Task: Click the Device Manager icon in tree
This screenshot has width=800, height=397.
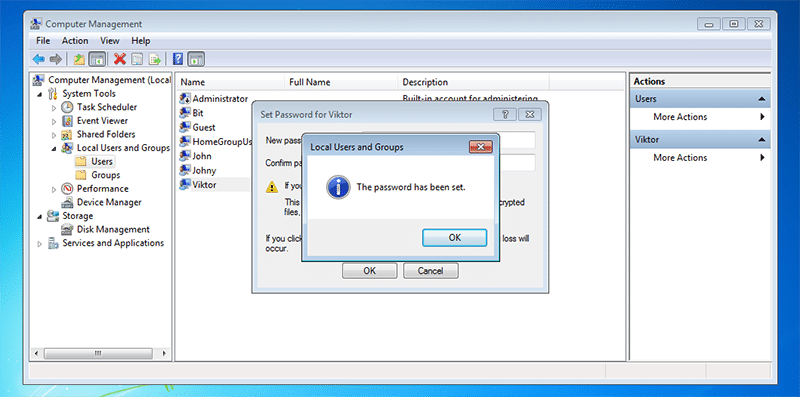Action: 67,203
